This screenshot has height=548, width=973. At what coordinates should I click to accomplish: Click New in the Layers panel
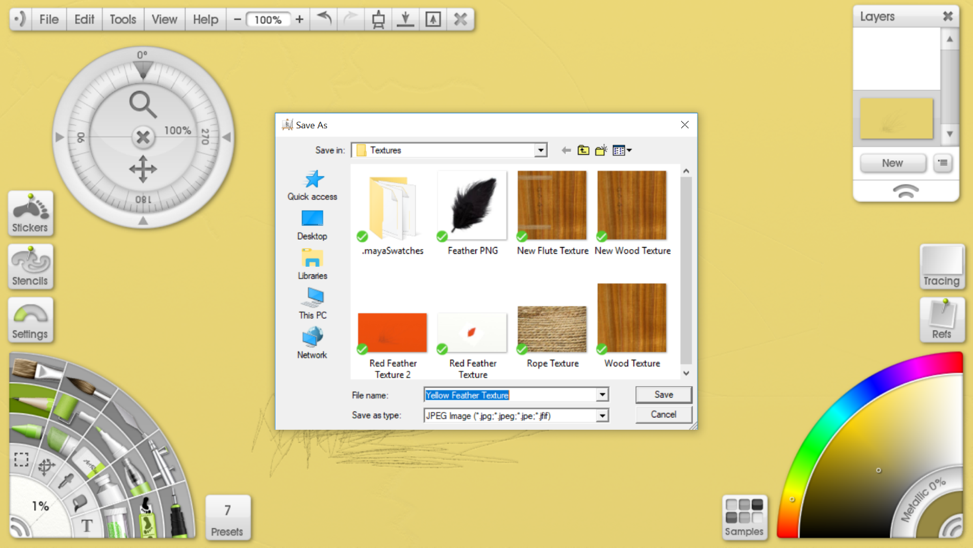(x=893, y=163)
